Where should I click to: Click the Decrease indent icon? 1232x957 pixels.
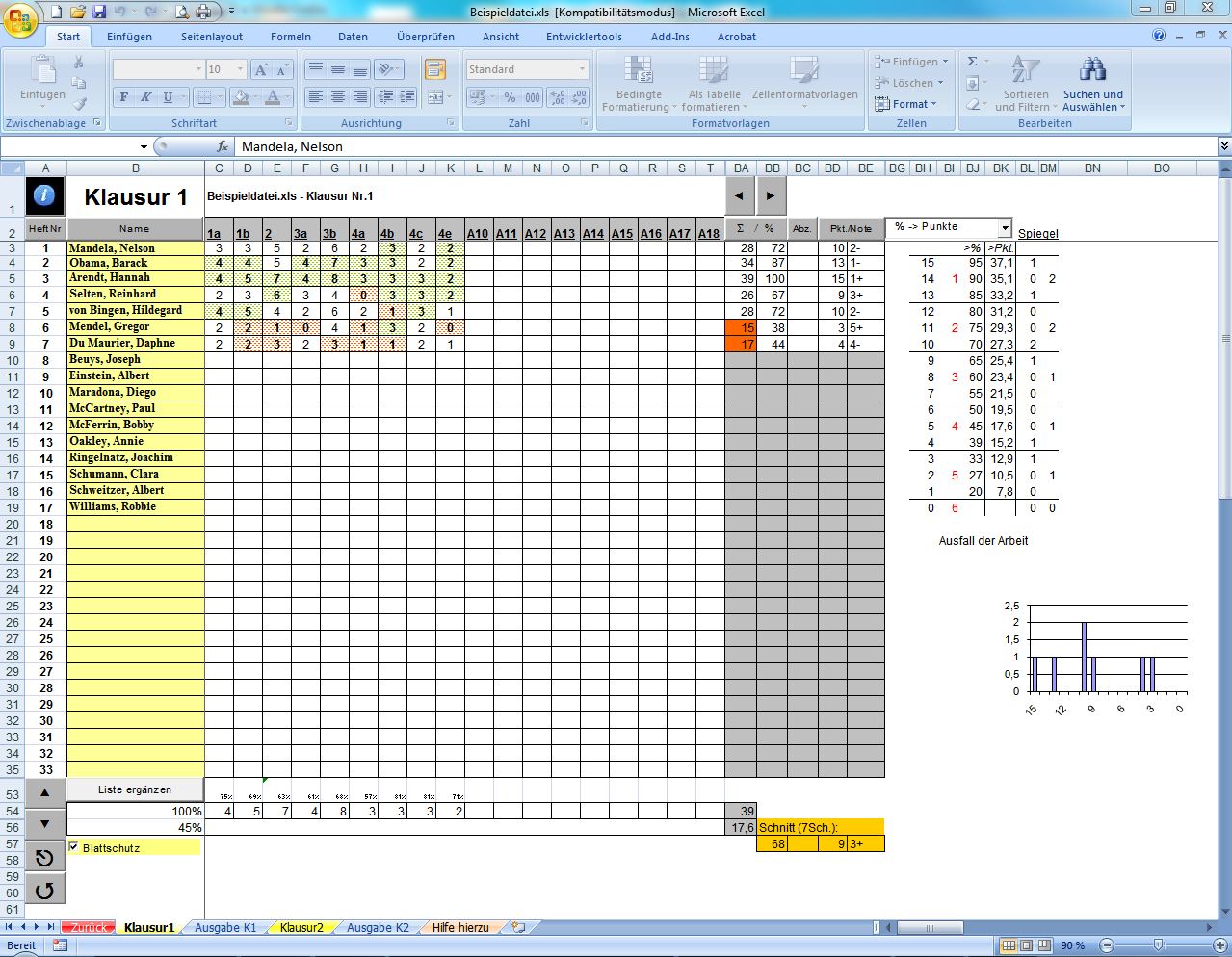click(385, 97)
